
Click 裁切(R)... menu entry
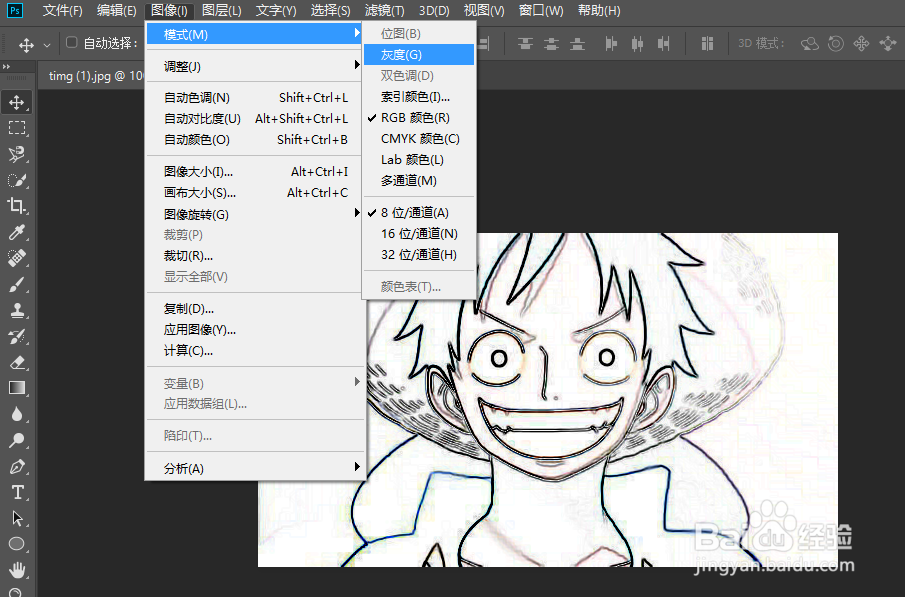pyautogui.click(x=255, y=256)
